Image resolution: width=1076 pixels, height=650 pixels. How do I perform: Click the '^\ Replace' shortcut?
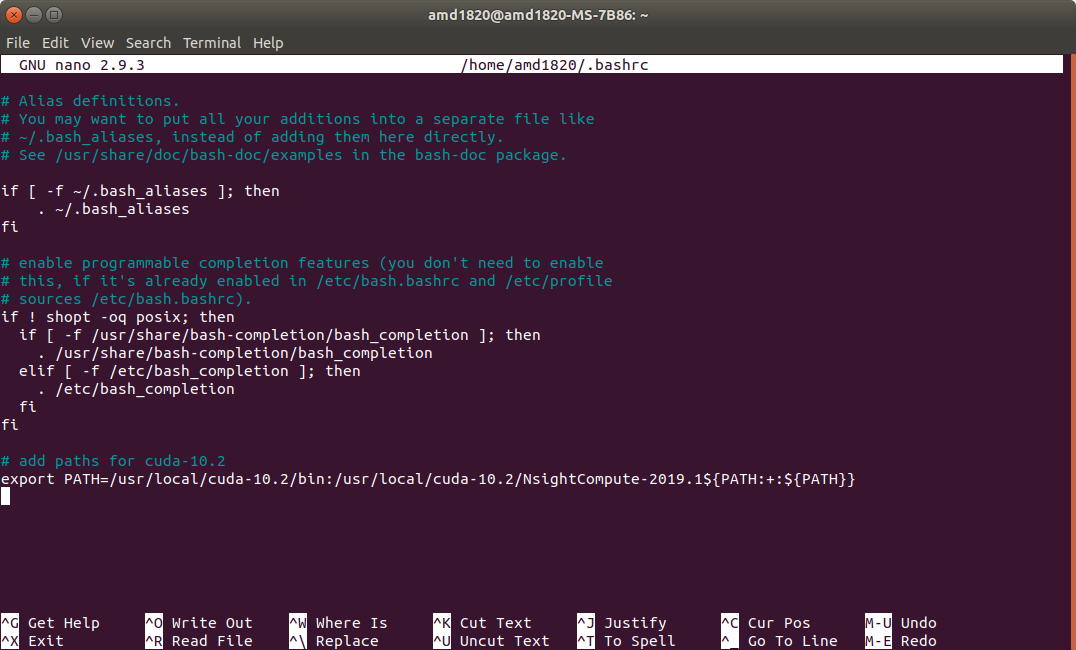coord(334,640)
